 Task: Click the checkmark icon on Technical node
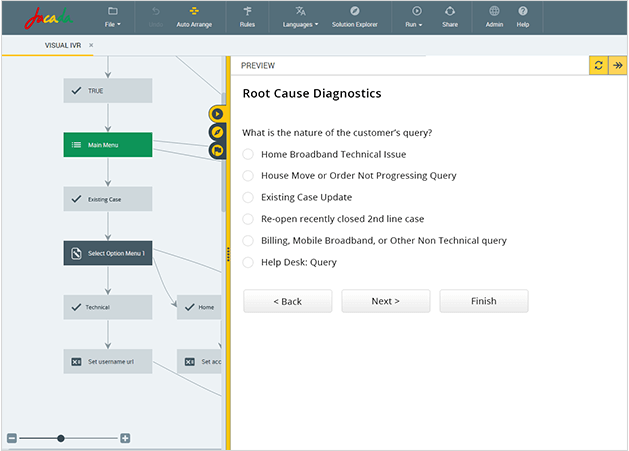76,307
